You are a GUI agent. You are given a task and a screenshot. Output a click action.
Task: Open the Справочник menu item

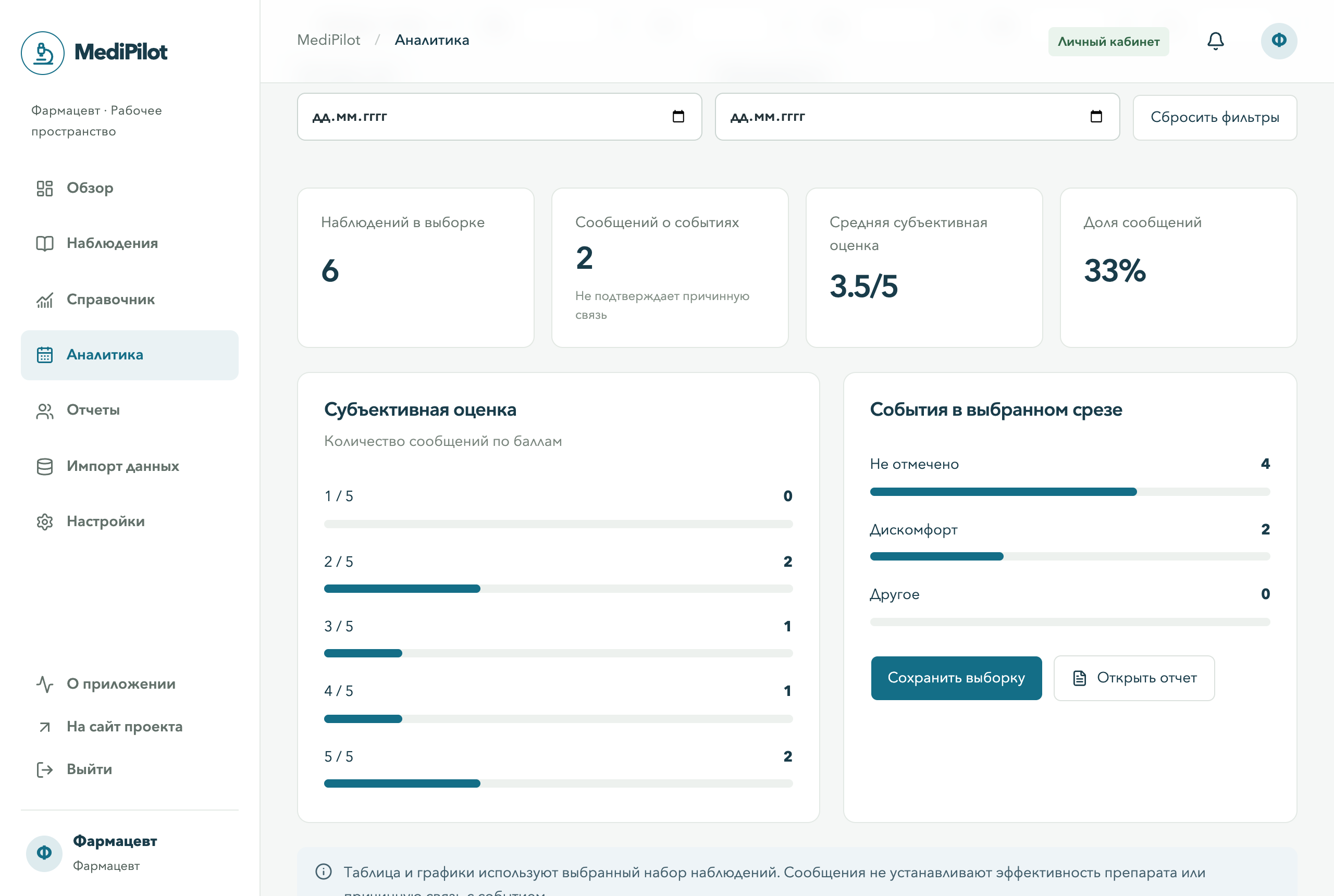[x=130, y=300]
